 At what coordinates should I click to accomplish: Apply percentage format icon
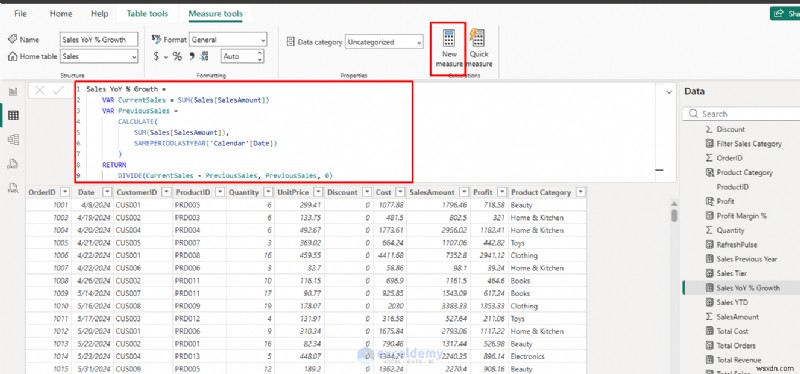pyautogui.click(x=177, y=57)
